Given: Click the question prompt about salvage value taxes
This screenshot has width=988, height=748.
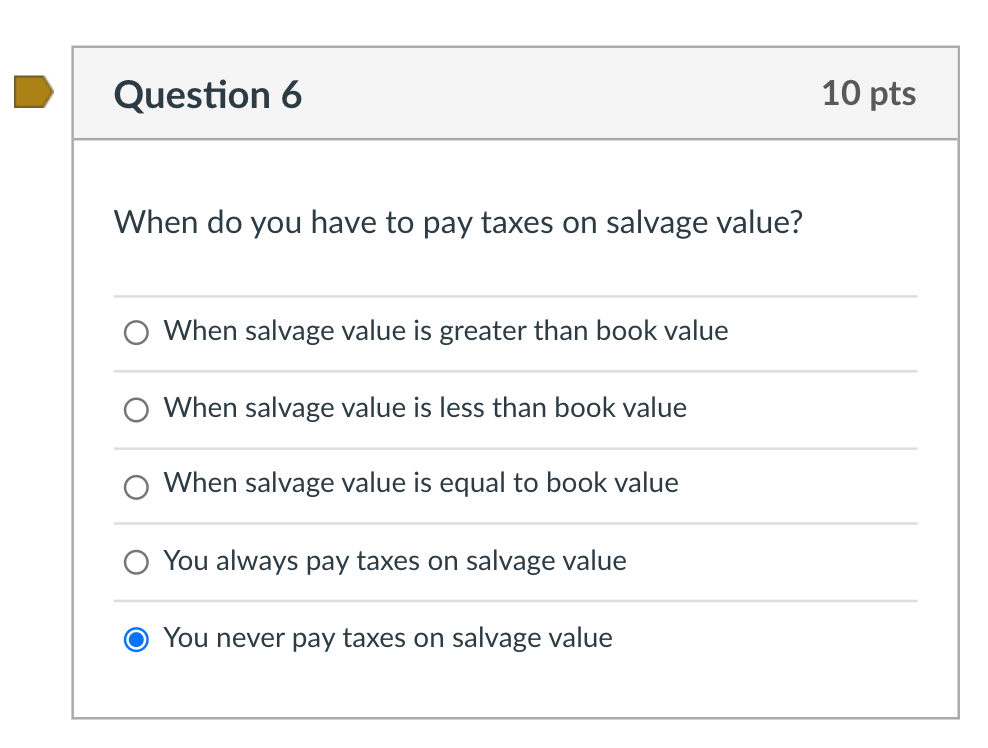Looking at the screenshot, I should pyautogui.click(x=462, y=222).
